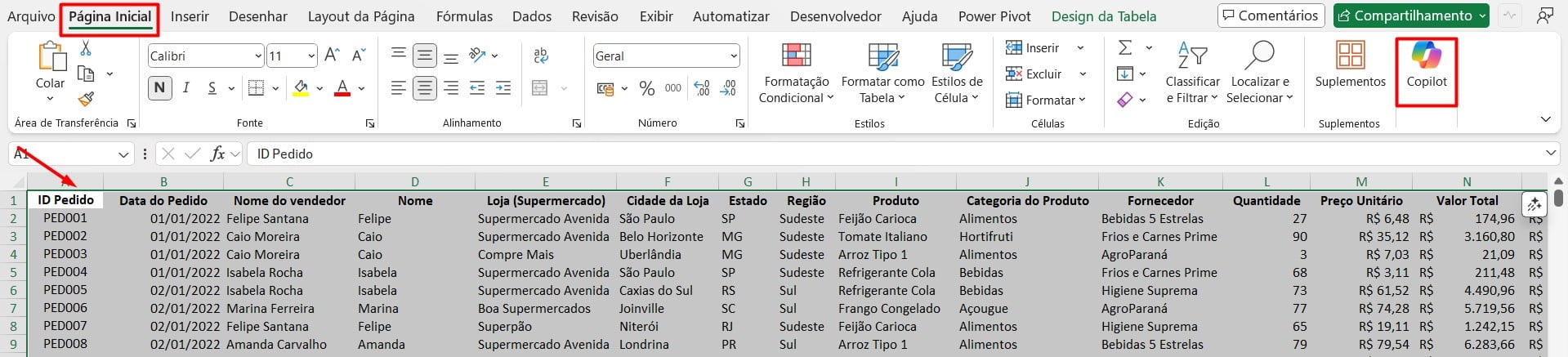The image size is (1568, 357).
Task: Open the Design da Tabela tab
Action: (x=1103, y=16)
